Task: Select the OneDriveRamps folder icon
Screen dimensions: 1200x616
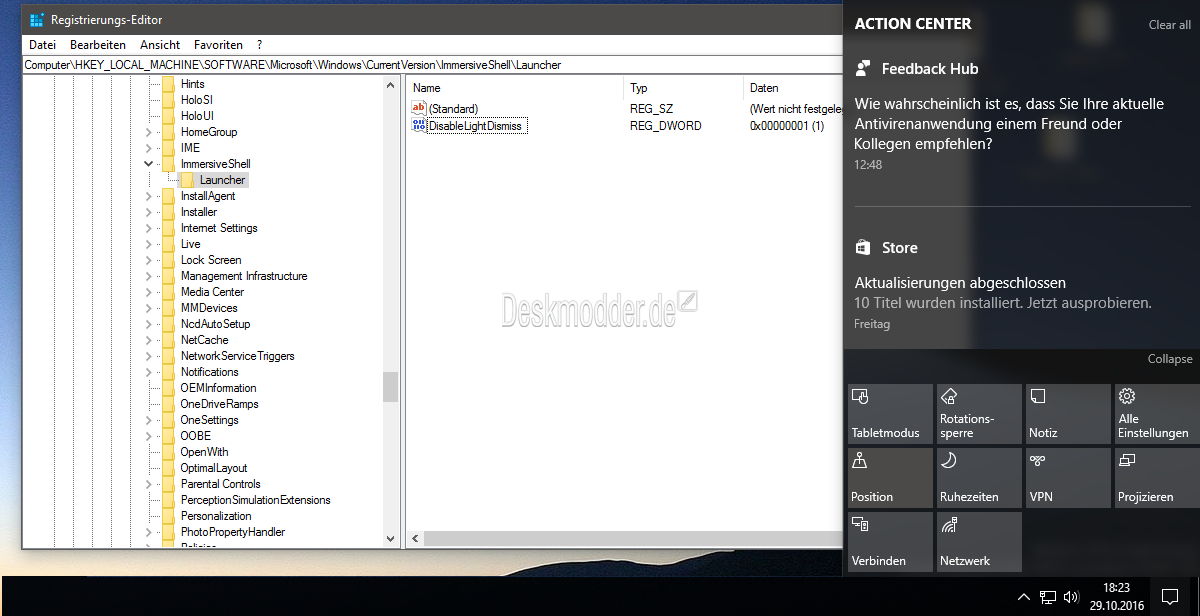Action: coord(168,404)
